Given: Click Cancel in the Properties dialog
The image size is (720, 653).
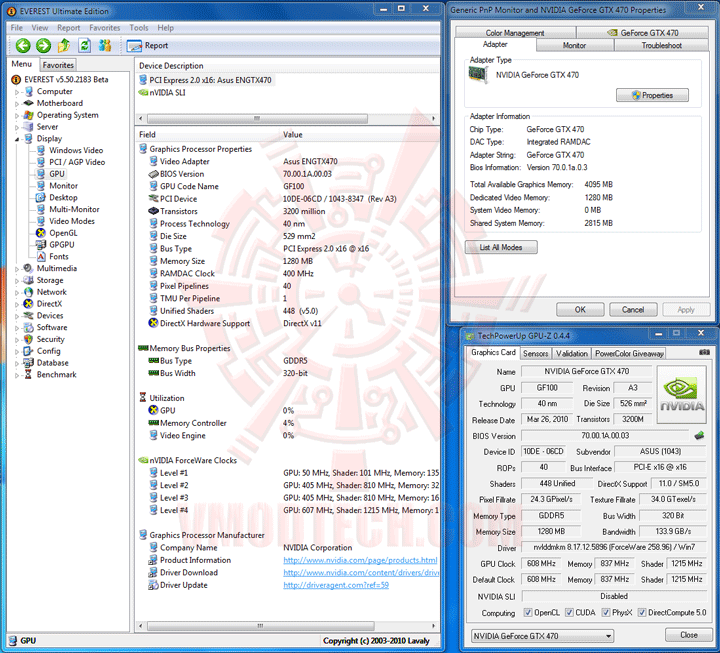Looking at the screenshot, I should pyautogui.click(x=633, y=310).
